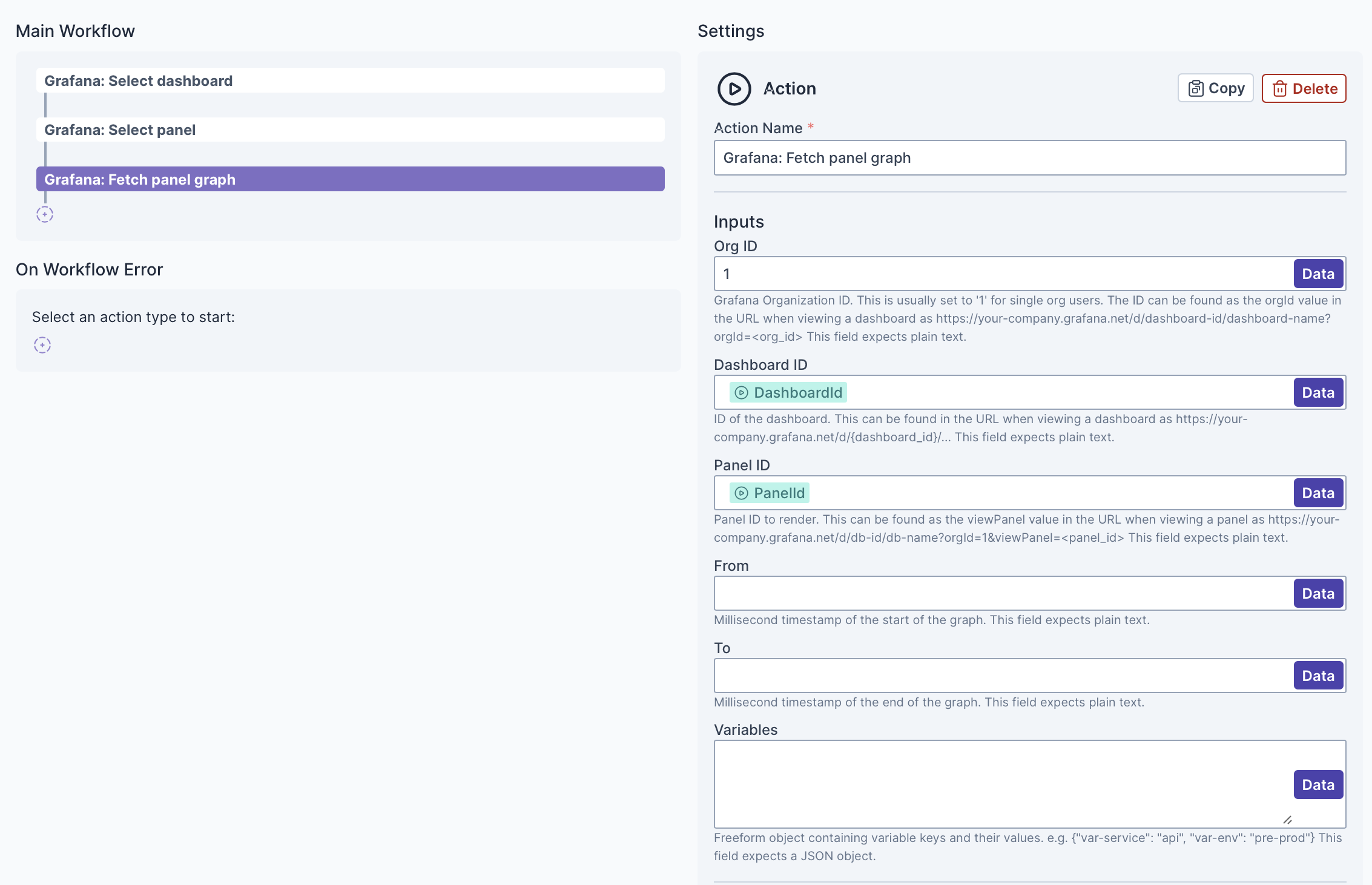
Task: Open Data picker for To field
Action: (1318, 676)
